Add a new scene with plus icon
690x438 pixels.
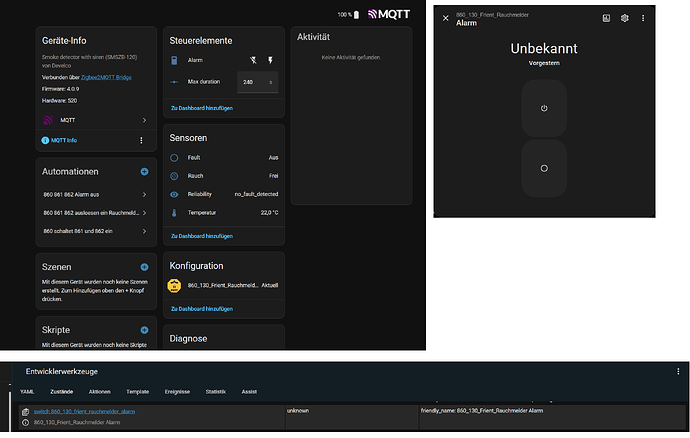[144, 267]
